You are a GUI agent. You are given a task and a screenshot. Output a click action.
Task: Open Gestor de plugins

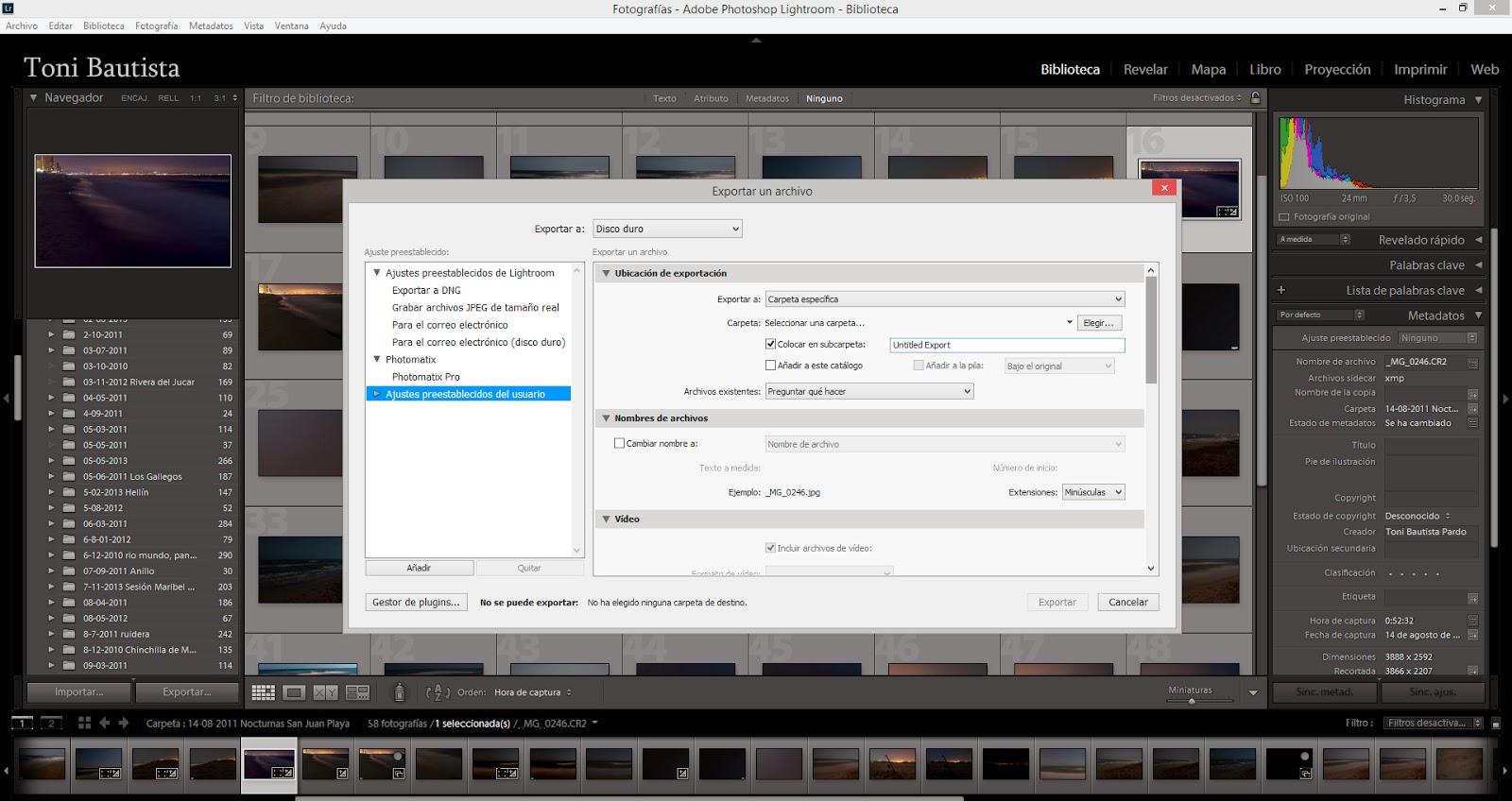click(416, 602)
